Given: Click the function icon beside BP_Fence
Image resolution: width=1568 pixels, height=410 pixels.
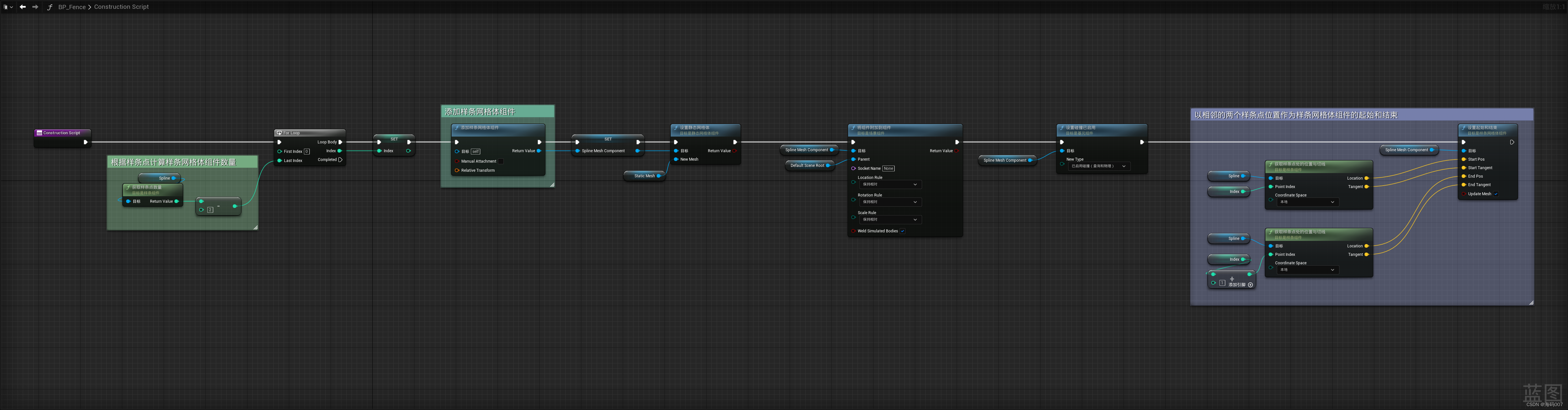Looking at the screenshot, I should click(50, 7).
